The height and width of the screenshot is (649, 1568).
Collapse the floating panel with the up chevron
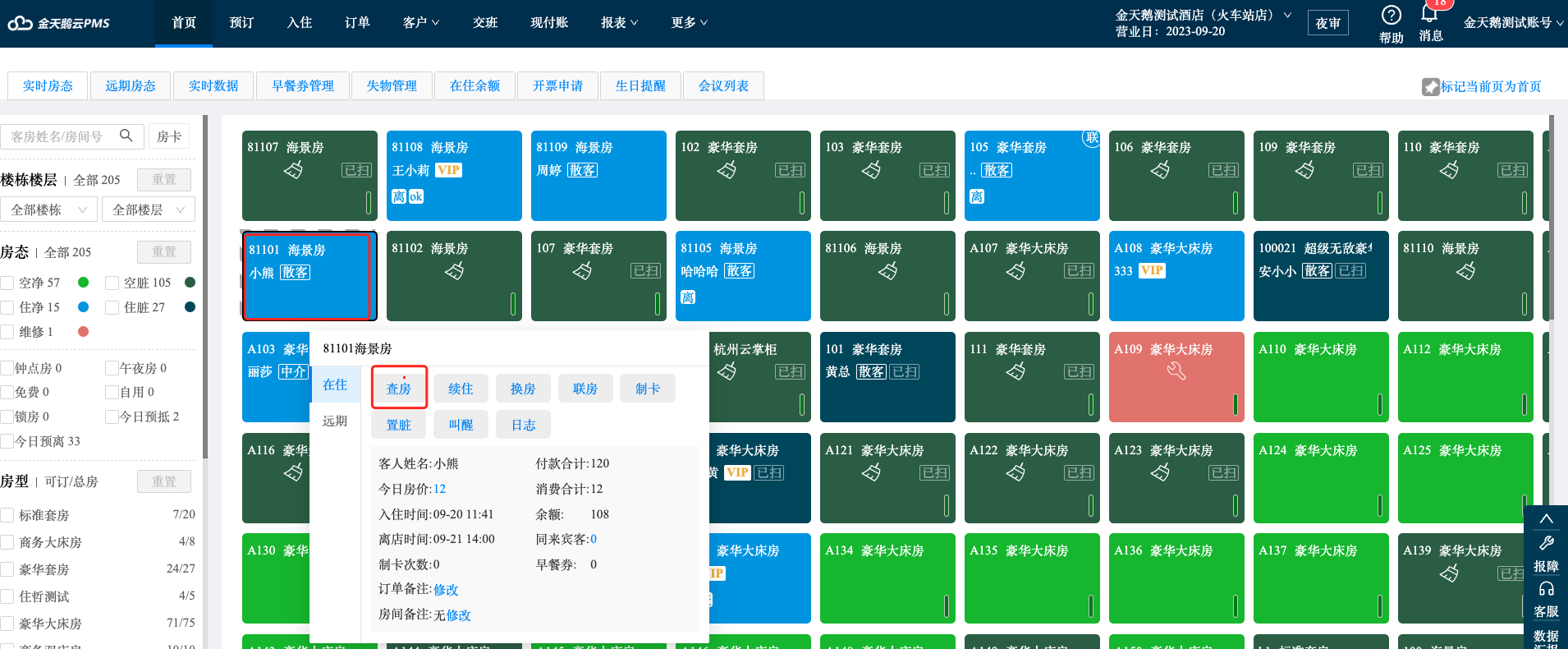(1546, 519)
